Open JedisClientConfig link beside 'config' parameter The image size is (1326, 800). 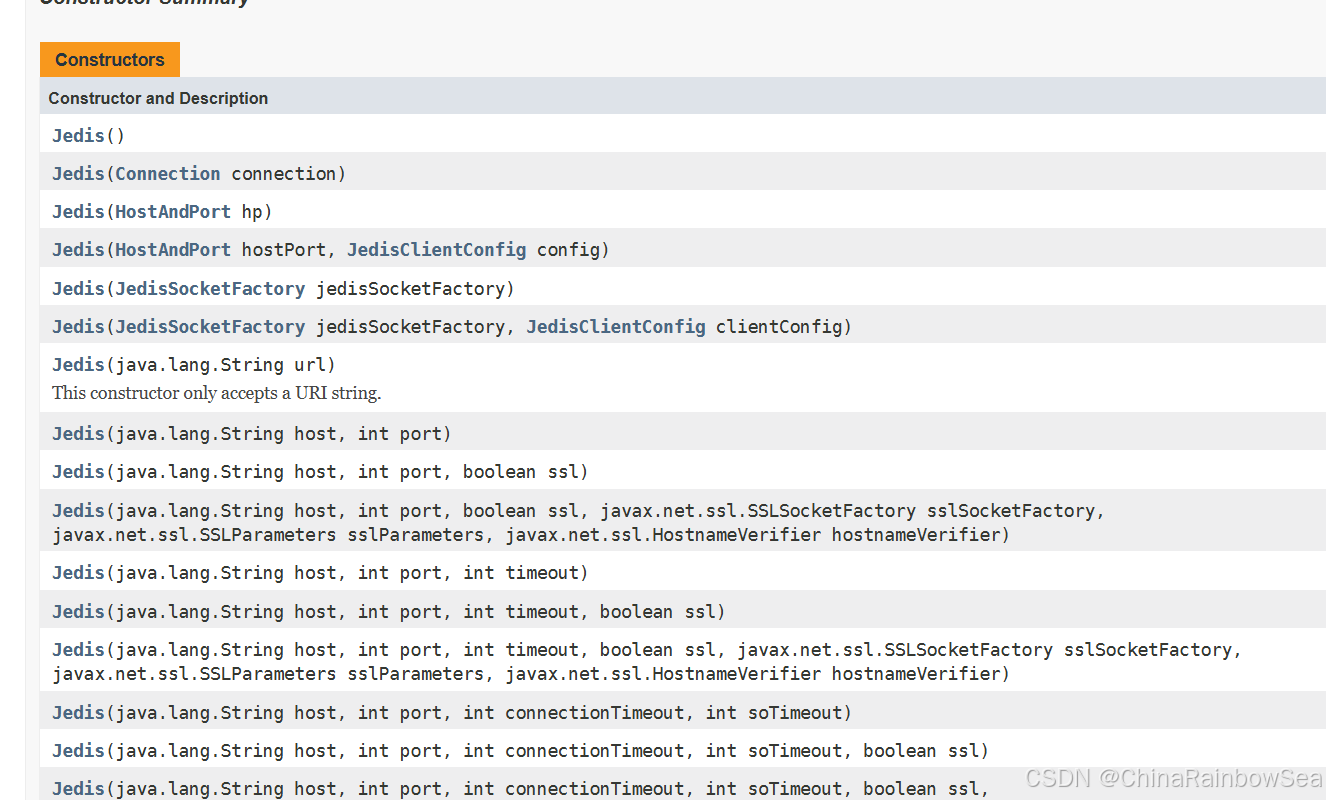tap(436, 250)
